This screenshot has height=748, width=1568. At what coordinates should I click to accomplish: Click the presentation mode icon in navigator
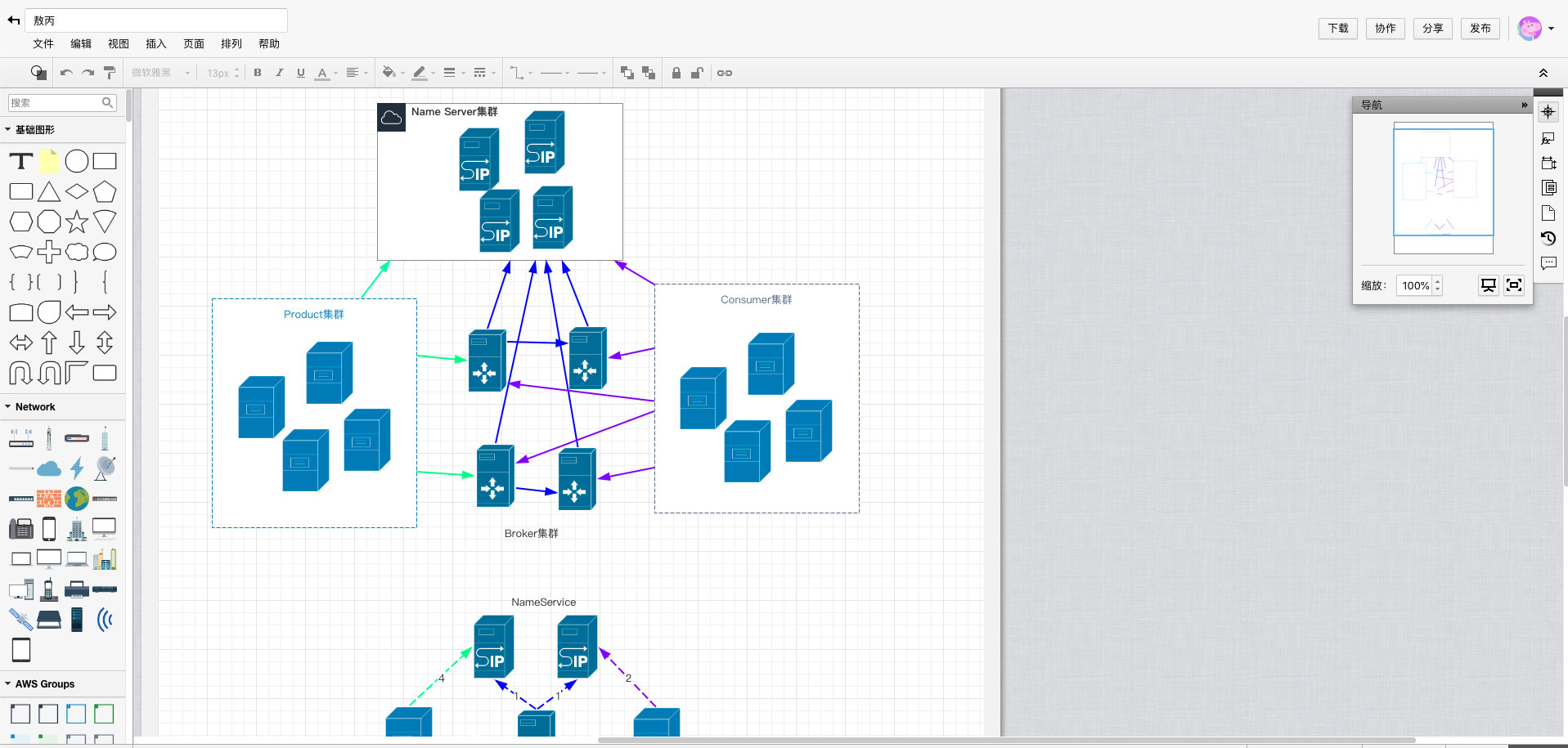[x=1489, y=285]
